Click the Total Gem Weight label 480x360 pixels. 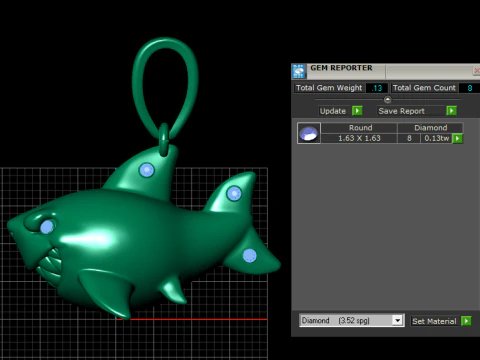click(x=329, y=88)
